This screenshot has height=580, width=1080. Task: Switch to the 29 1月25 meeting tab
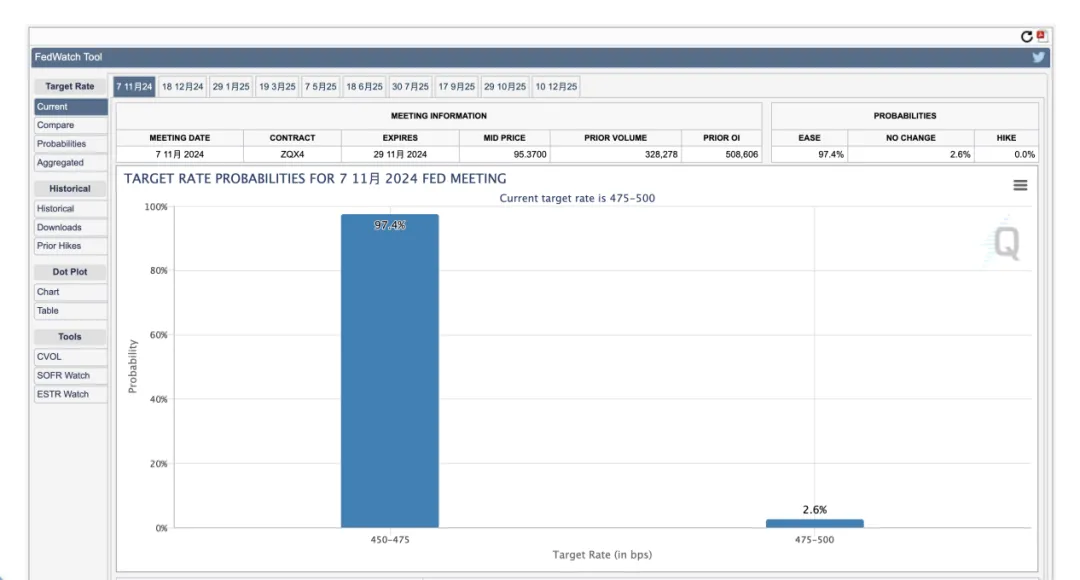tap(231, 87)
